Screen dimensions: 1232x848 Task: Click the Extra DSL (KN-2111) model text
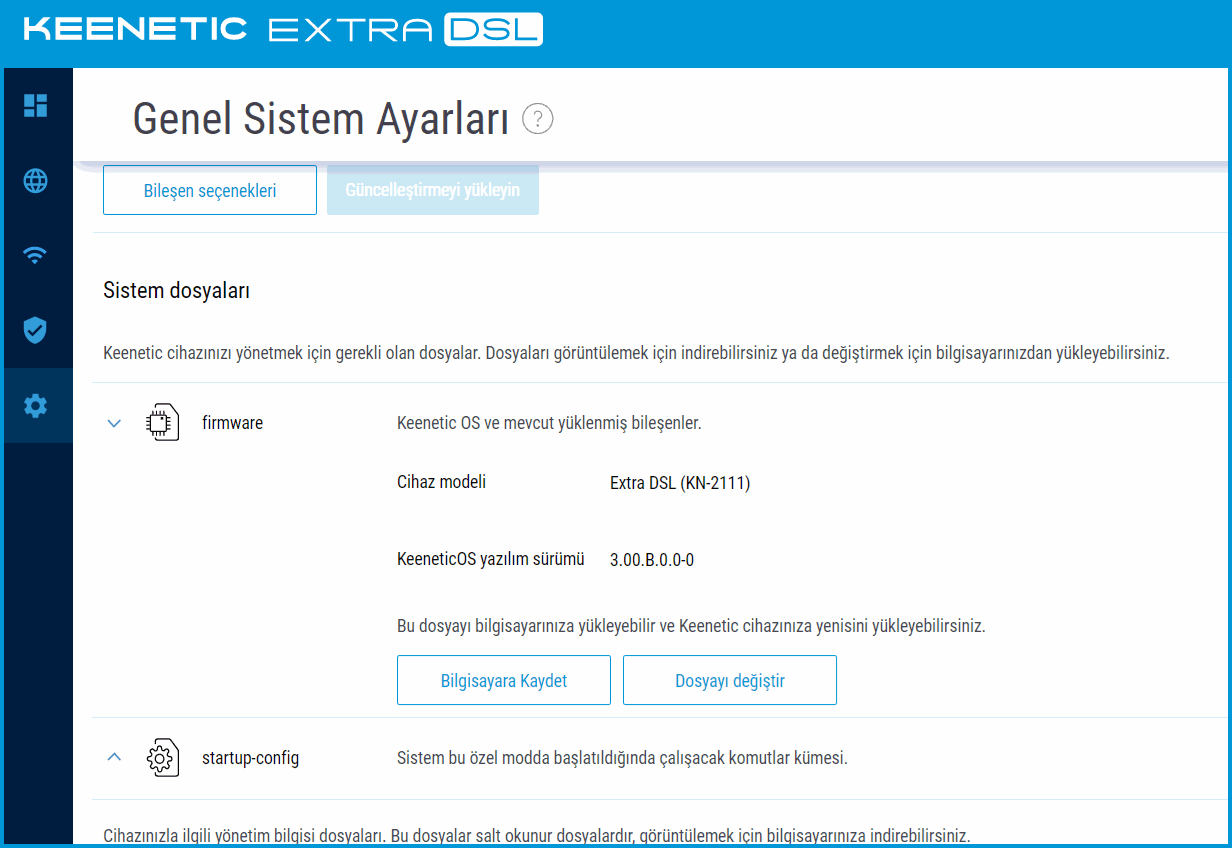tap(679, 483)
